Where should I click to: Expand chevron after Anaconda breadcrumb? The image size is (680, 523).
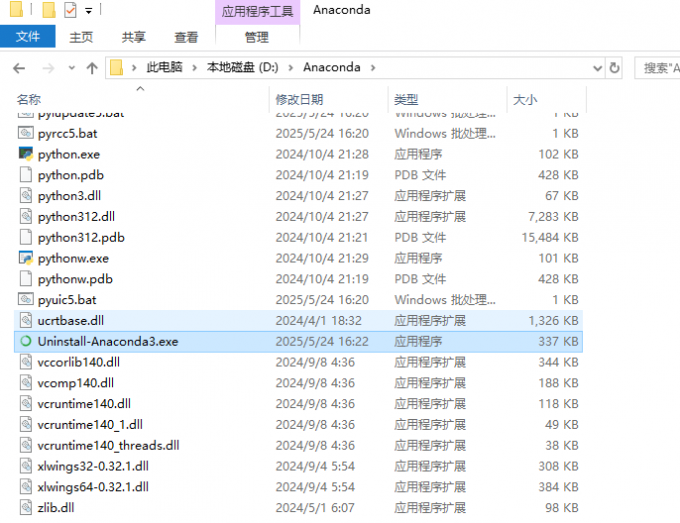(x=373, y=68)
